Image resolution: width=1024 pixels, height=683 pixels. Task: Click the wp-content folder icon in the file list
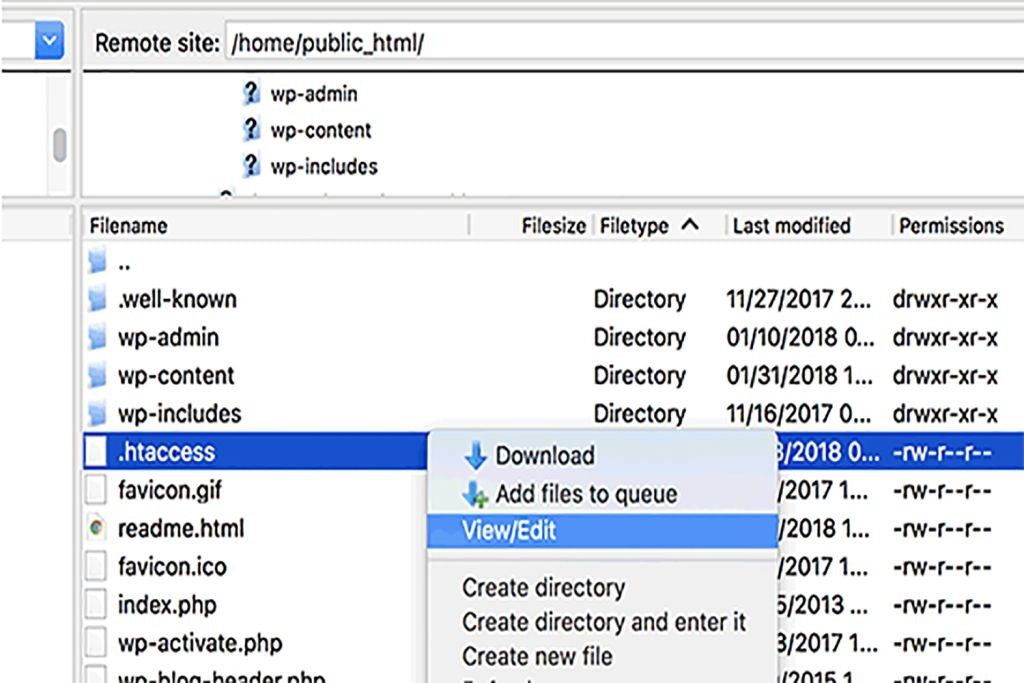pyautogui.click(x=97, y=375)
